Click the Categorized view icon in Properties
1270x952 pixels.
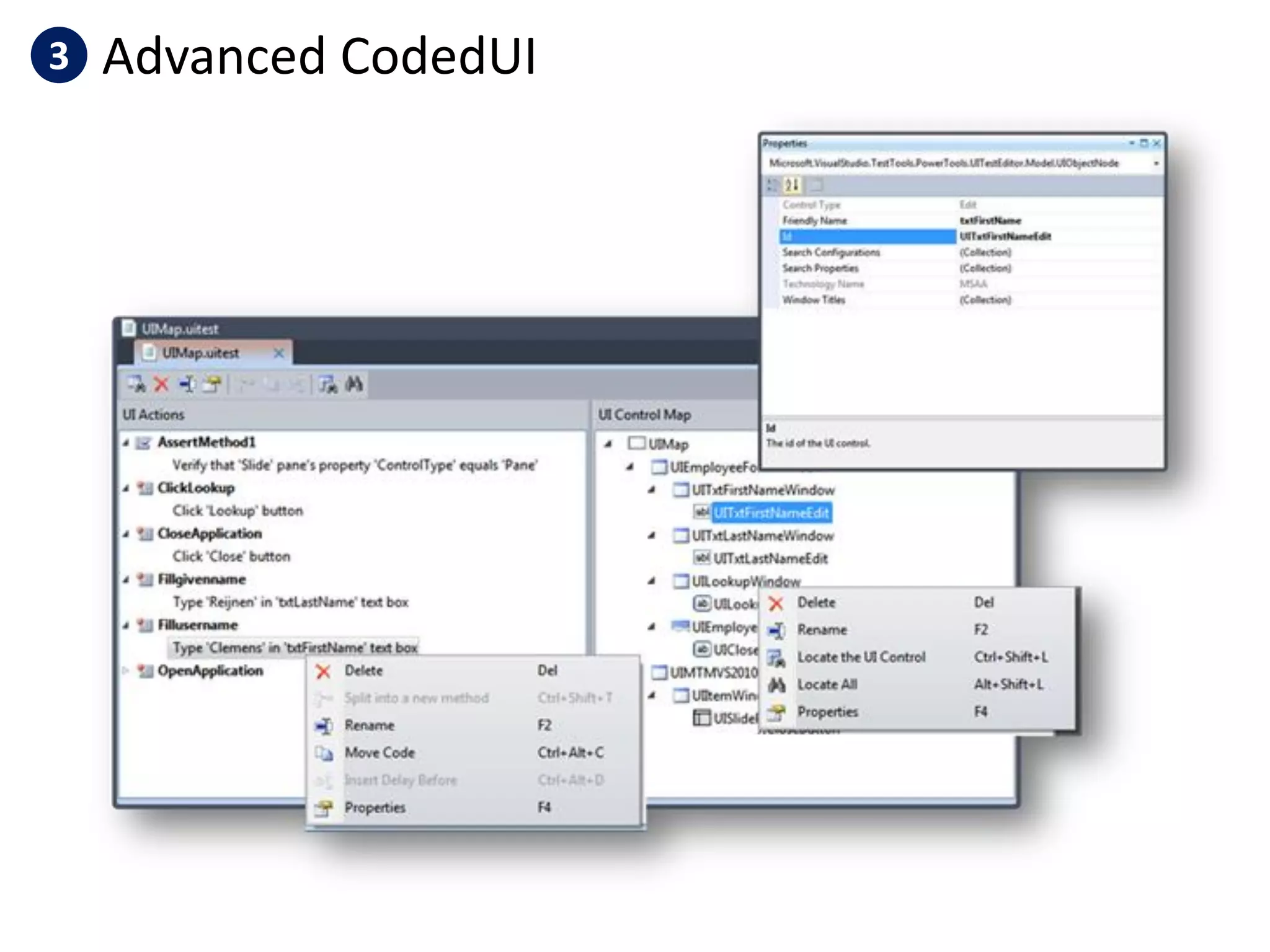point(773,185)
